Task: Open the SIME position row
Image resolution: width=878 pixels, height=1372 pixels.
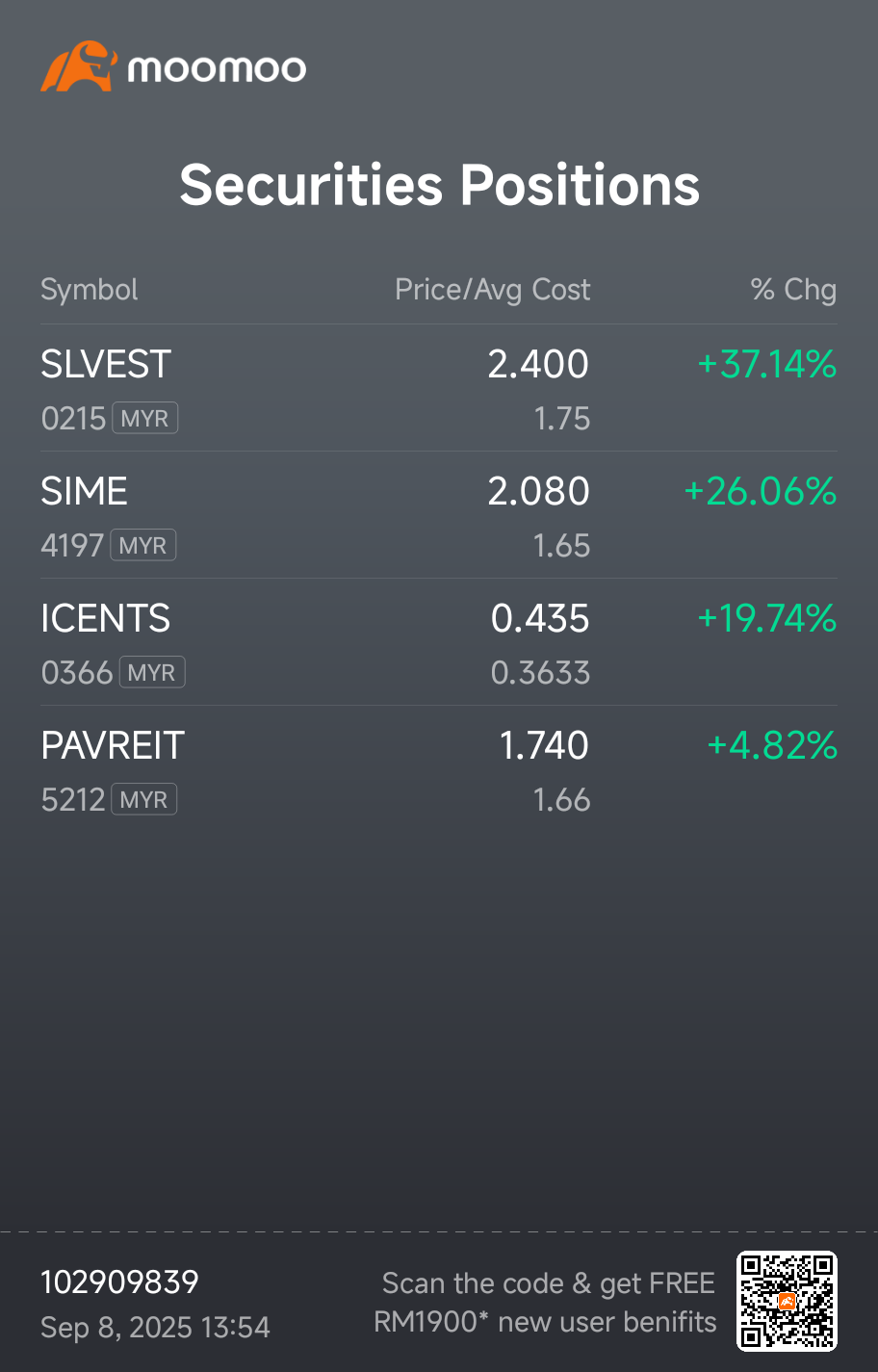Action: (439, 515)
